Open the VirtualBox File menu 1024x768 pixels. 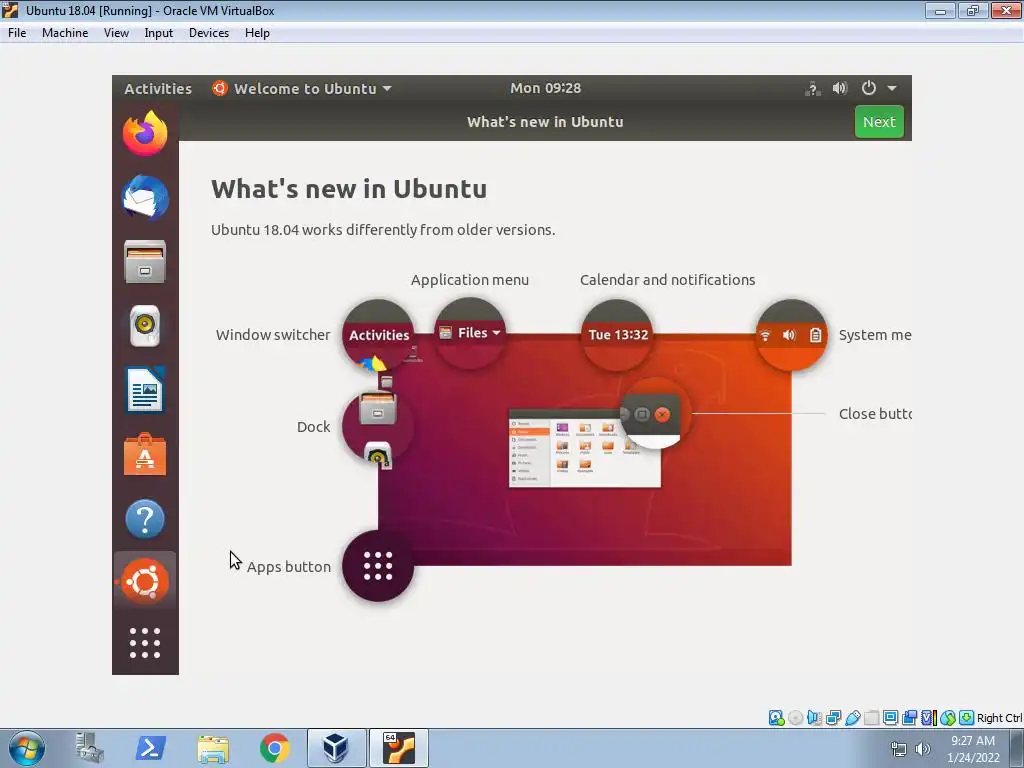point(17,33)
